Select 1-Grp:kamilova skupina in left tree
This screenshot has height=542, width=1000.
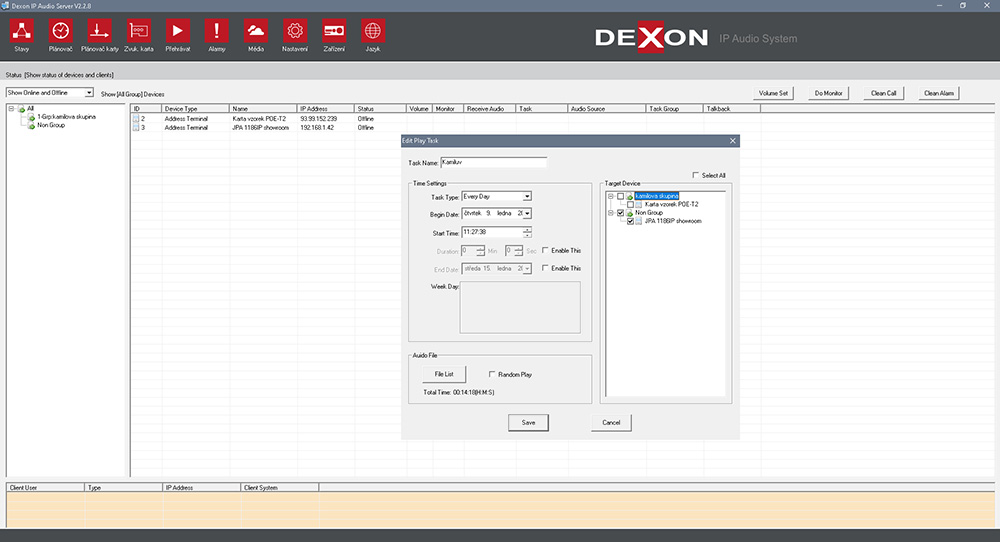tap(66, 117)
